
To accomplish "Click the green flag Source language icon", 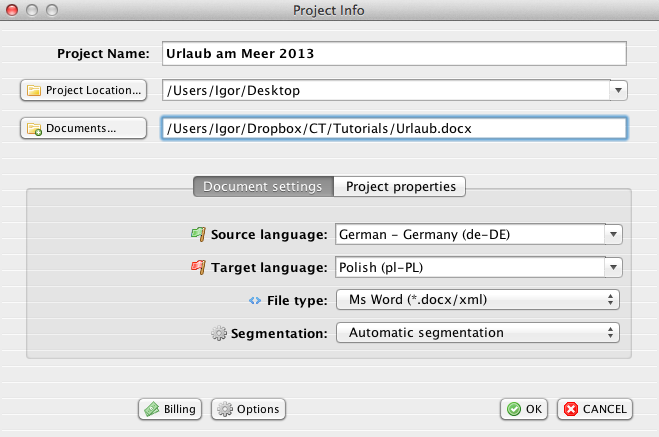I will [198, 234].
